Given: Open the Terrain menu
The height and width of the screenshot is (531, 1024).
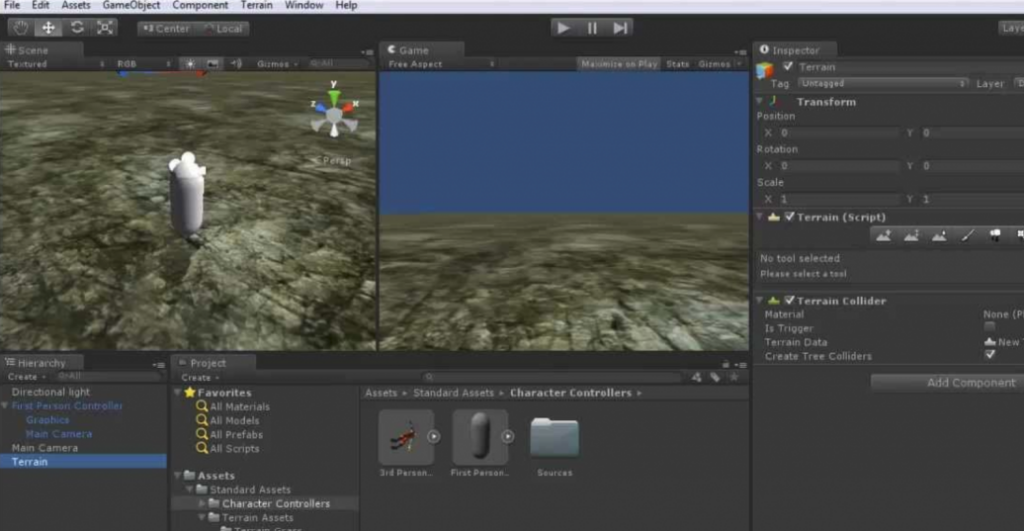Looking at the screenshot, I should tap(257, 5).
